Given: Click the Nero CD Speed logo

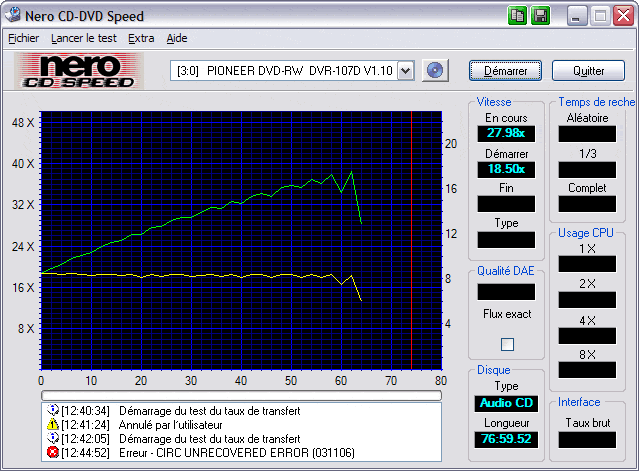Looking at the screenshot, I should pyautogui.click(x=78, y=71).
